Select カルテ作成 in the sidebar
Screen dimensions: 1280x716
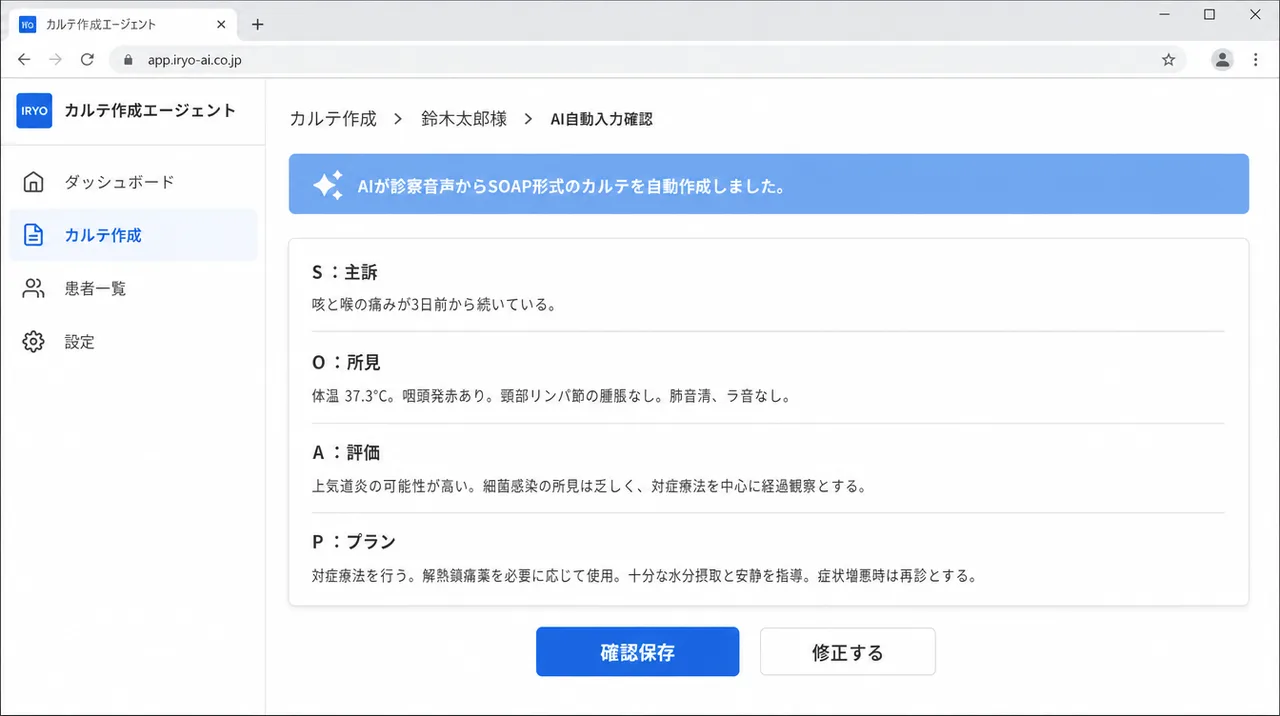click(133, 235)
